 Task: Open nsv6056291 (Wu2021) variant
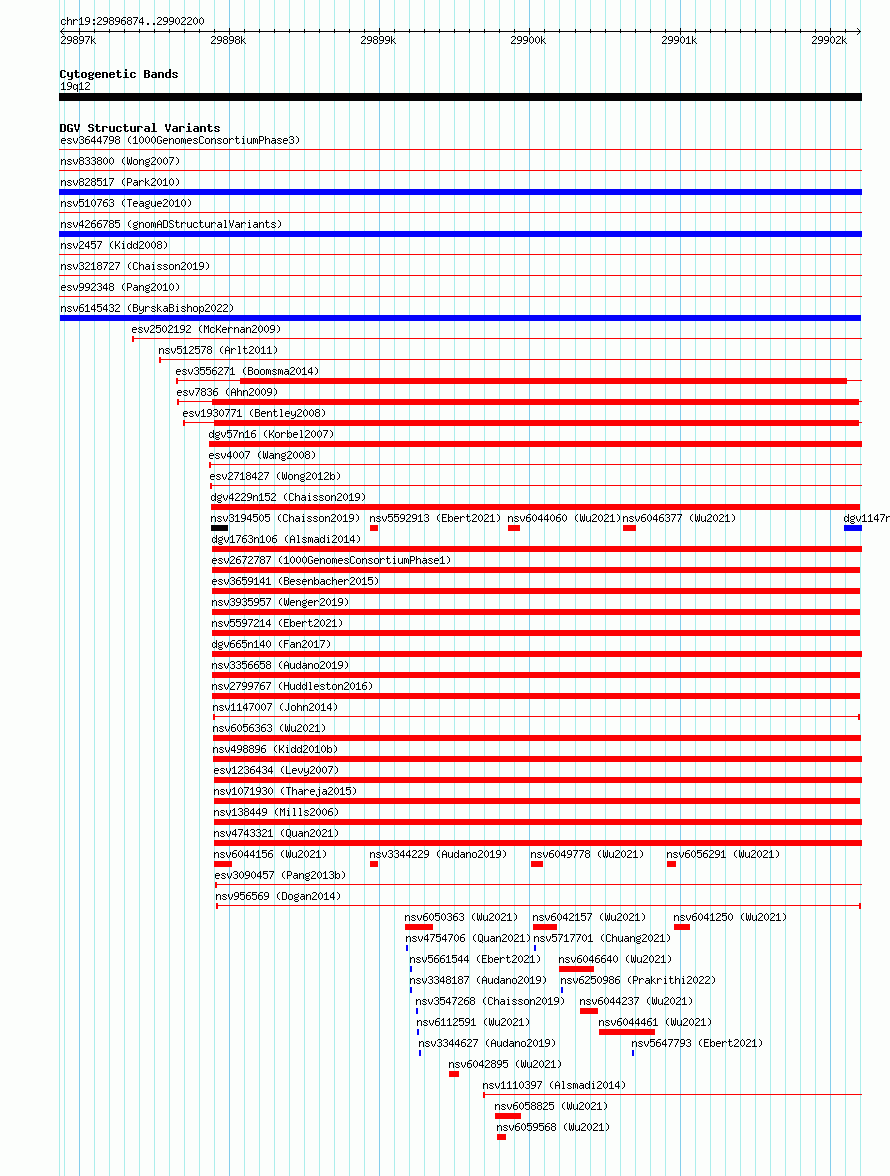[x=723, y=854]
